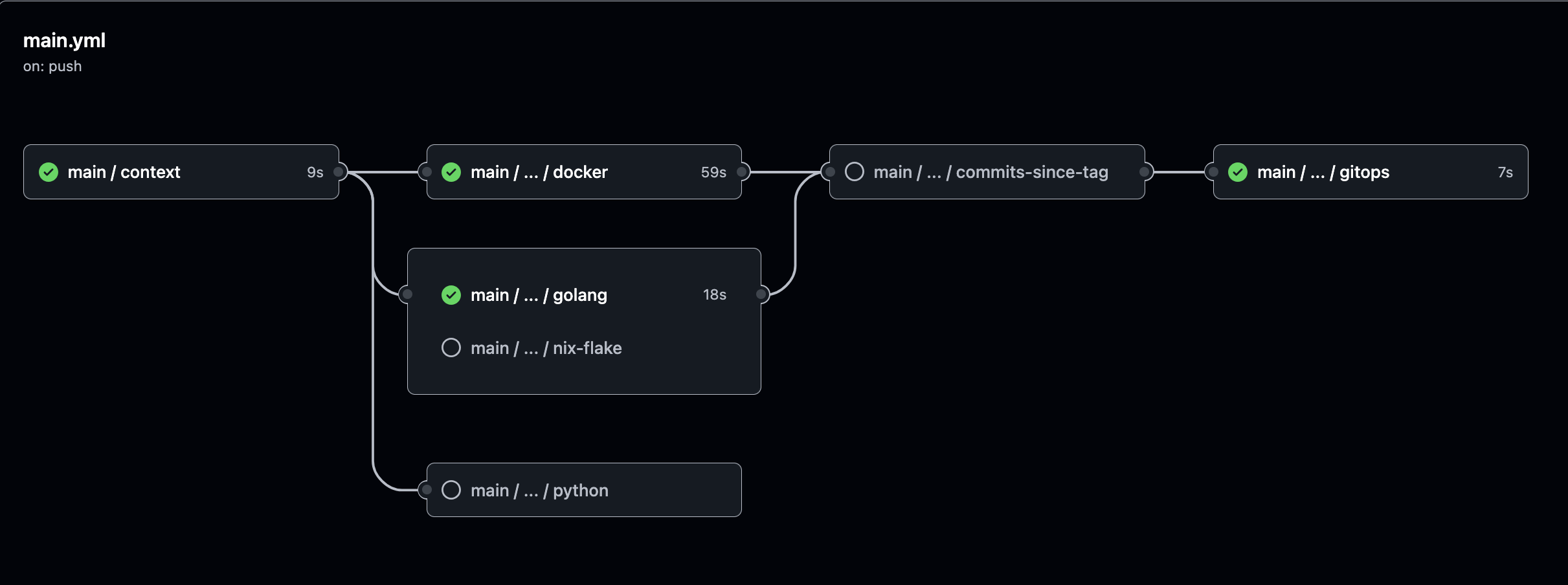
Task: Click the on: push trigger label
Action: [52, 66]
